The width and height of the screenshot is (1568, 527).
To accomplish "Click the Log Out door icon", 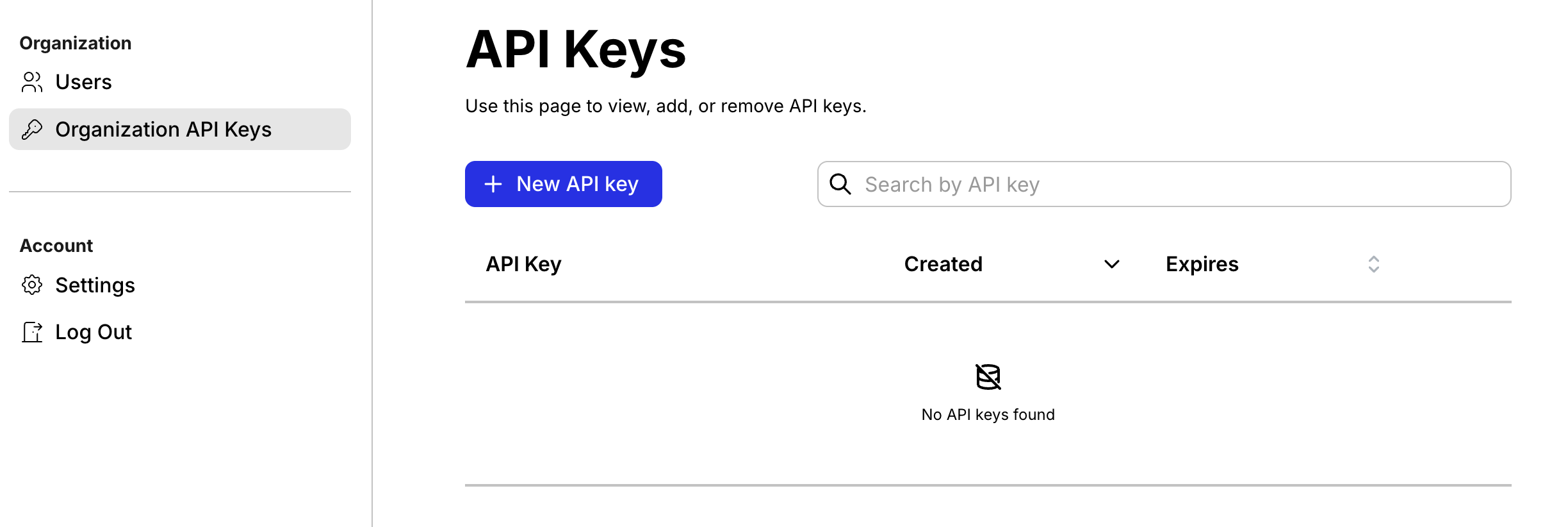I will click(x=32, y=331).
